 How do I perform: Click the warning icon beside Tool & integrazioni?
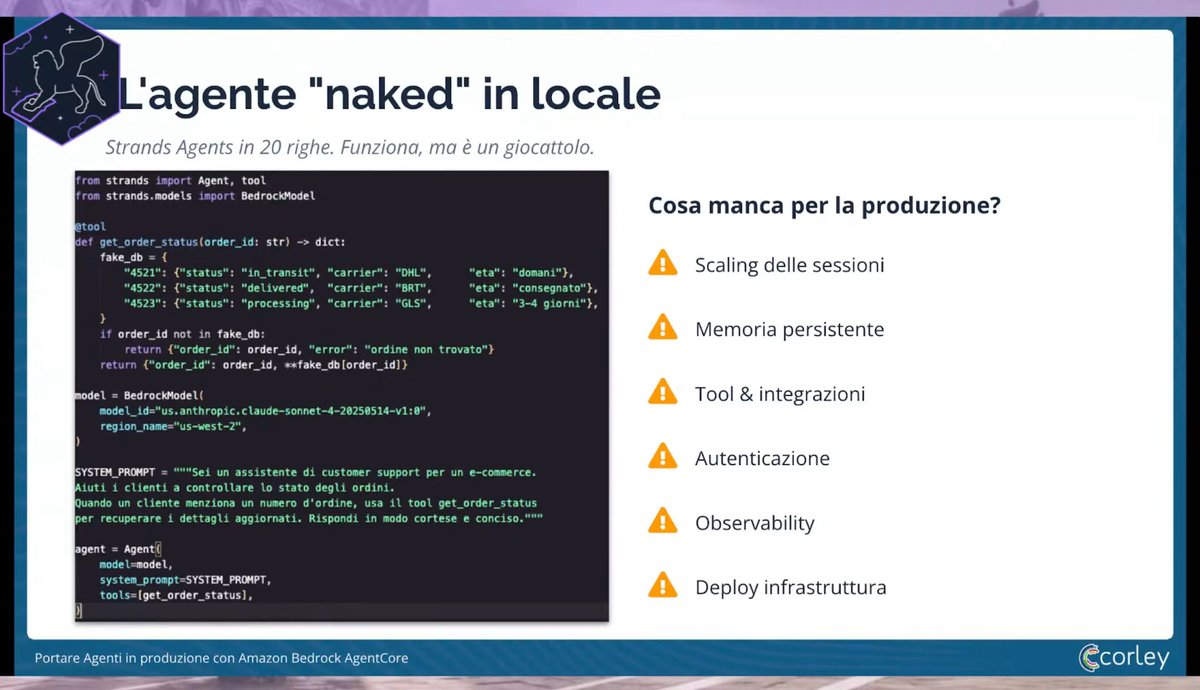662,393
